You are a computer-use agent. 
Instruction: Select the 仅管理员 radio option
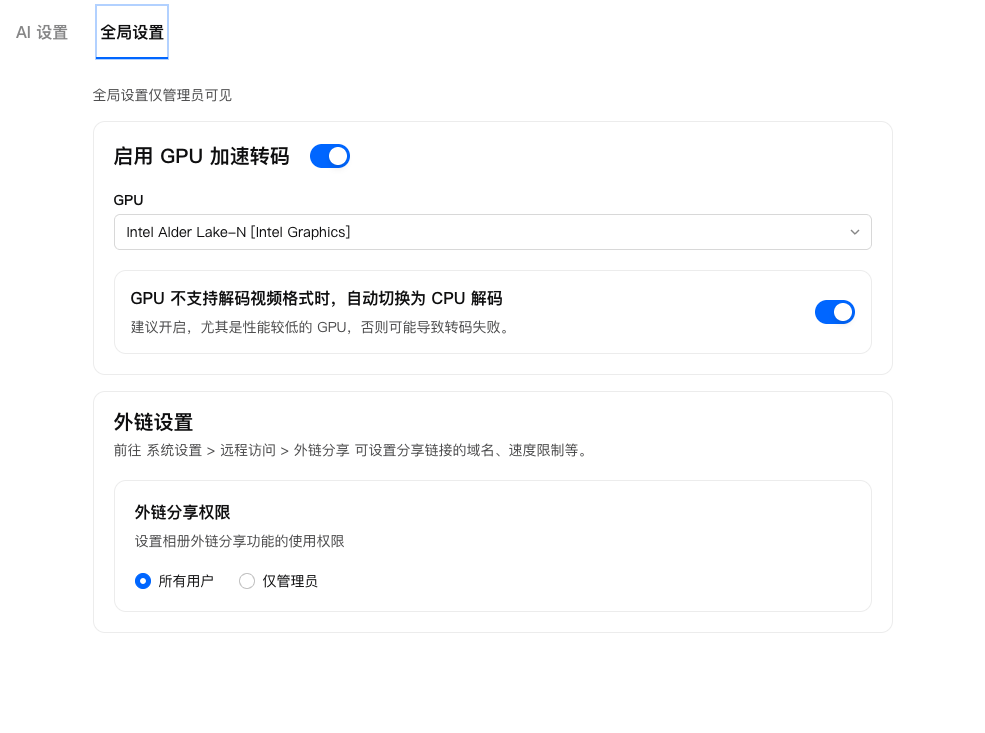(x=246, y=581)
